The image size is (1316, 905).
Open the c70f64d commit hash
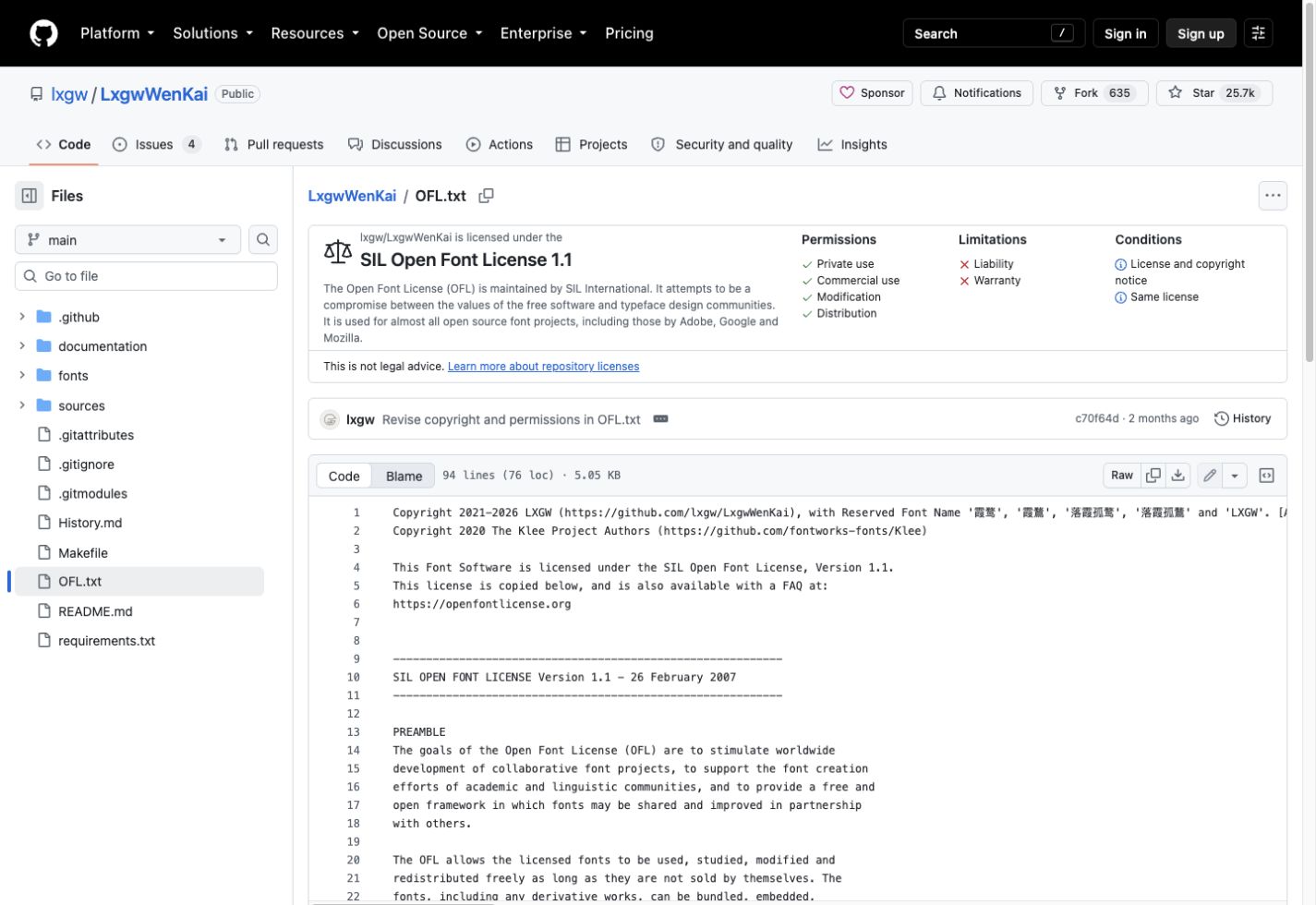(x=1096, y=419)
